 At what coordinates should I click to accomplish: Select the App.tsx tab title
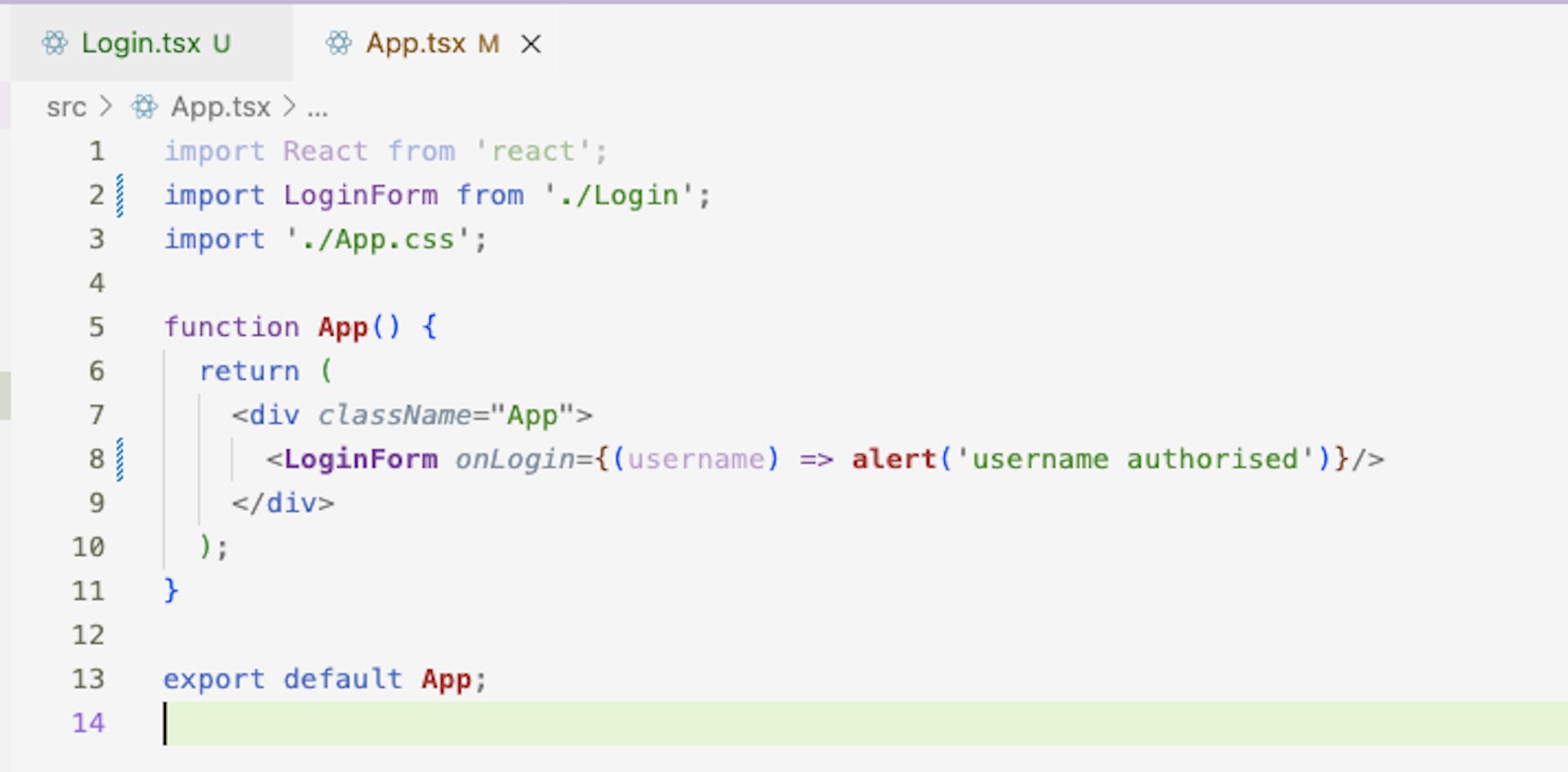(x=416, y=43)
